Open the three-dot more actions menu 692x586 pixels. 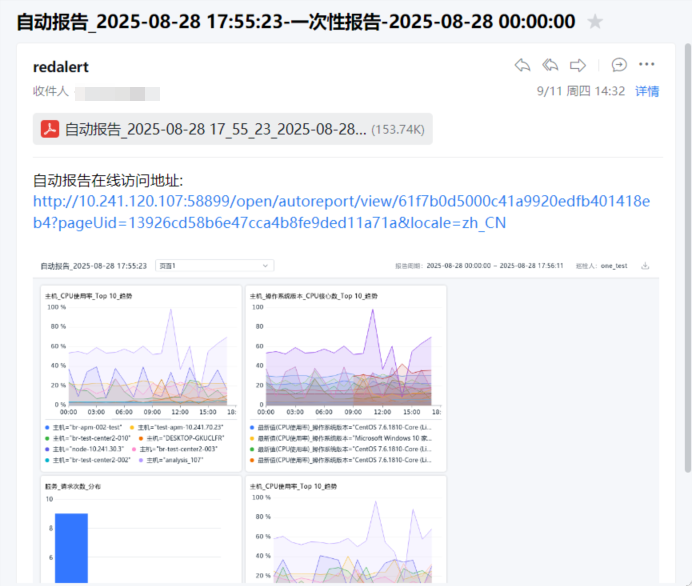click(x=647, y=65)
